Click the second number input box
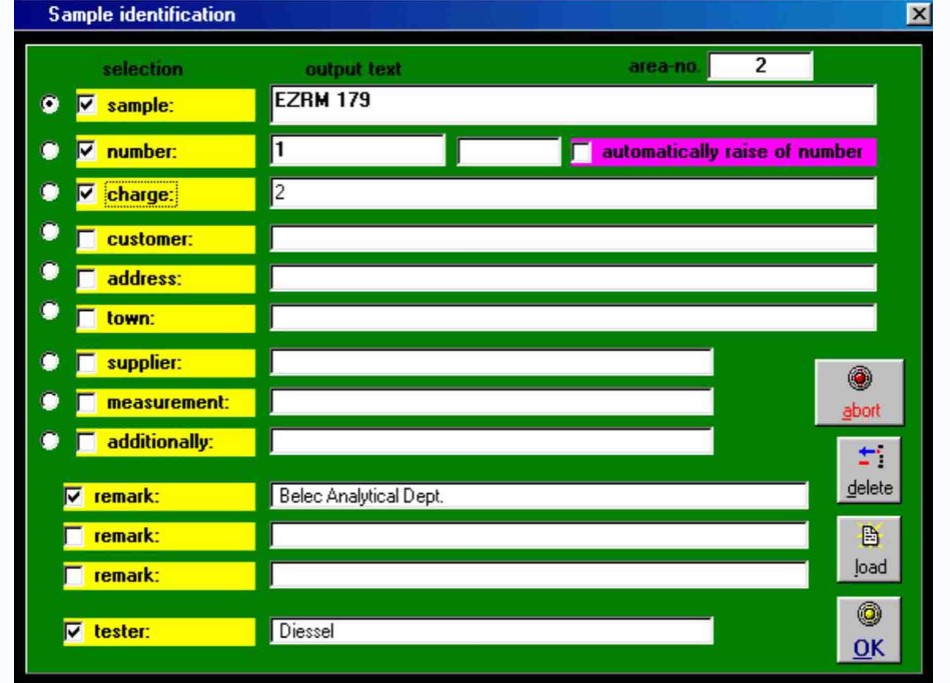The image size is (950, 683). (x=508, y=152)
